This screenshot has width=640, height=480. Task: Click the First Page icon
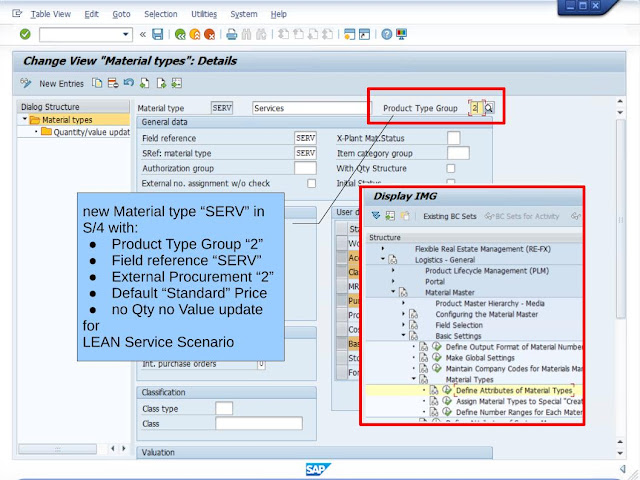tap(283, 34)
